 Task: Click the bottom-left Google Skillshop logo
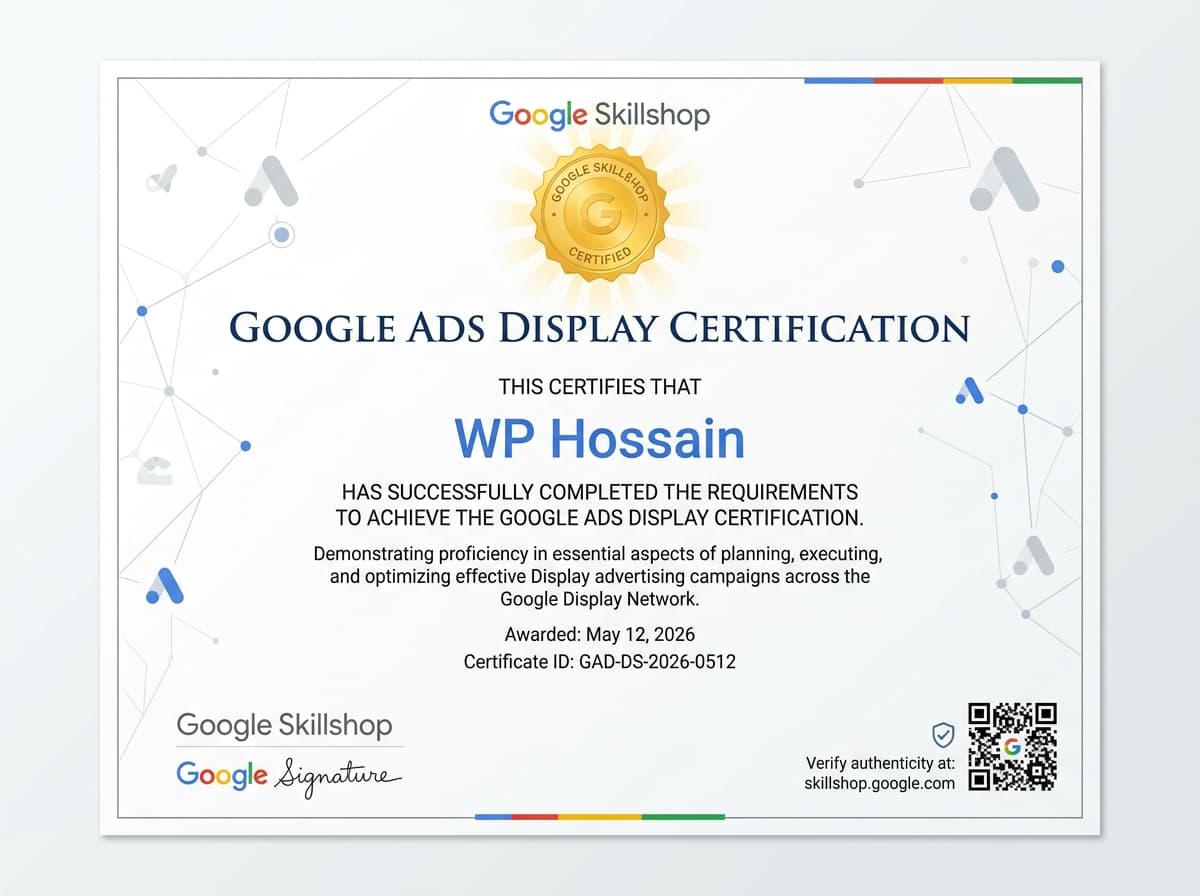[284, 725]
